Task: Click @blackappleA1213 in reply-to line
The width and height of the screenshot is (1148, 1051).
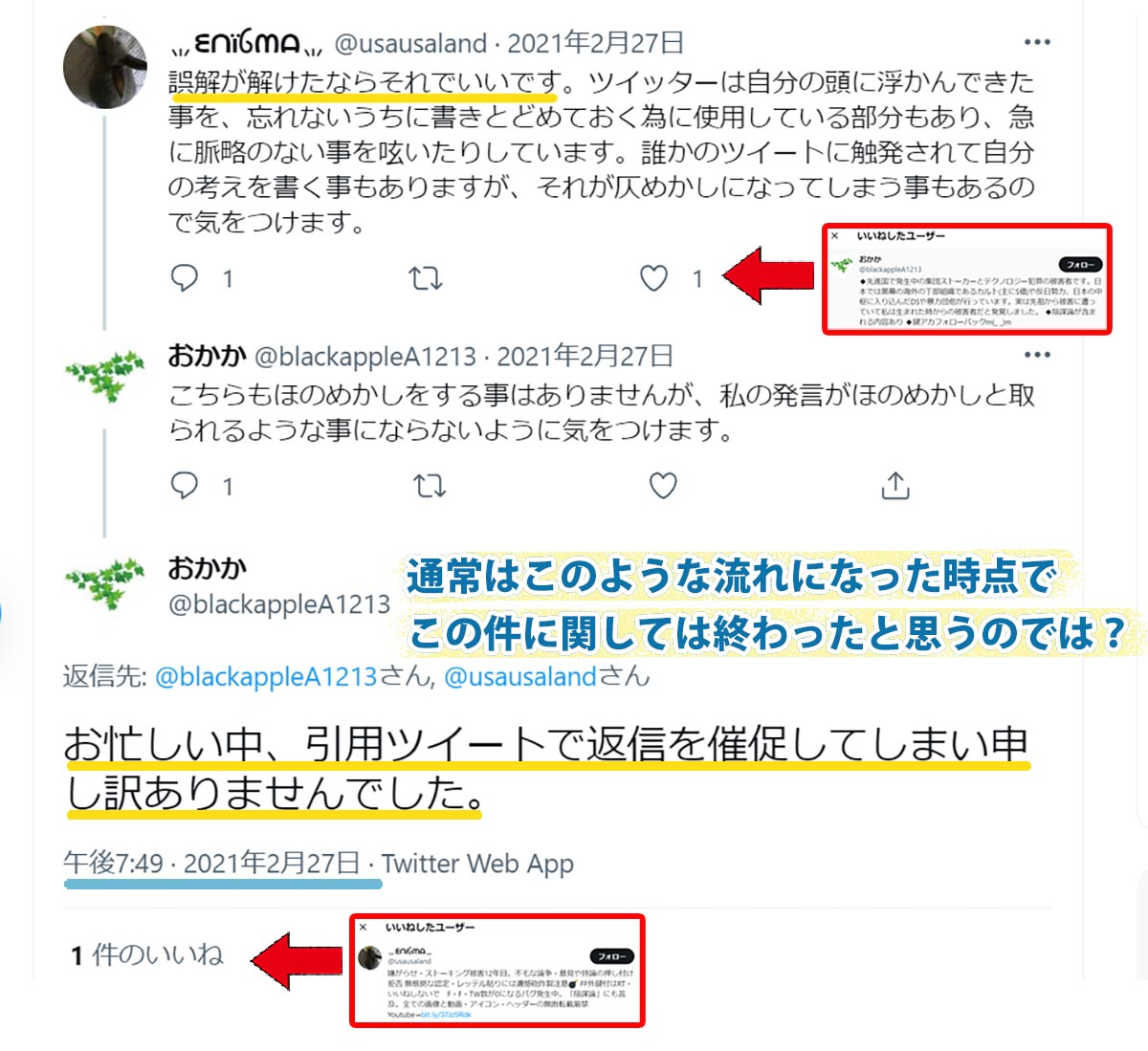Action: point(266,676)
